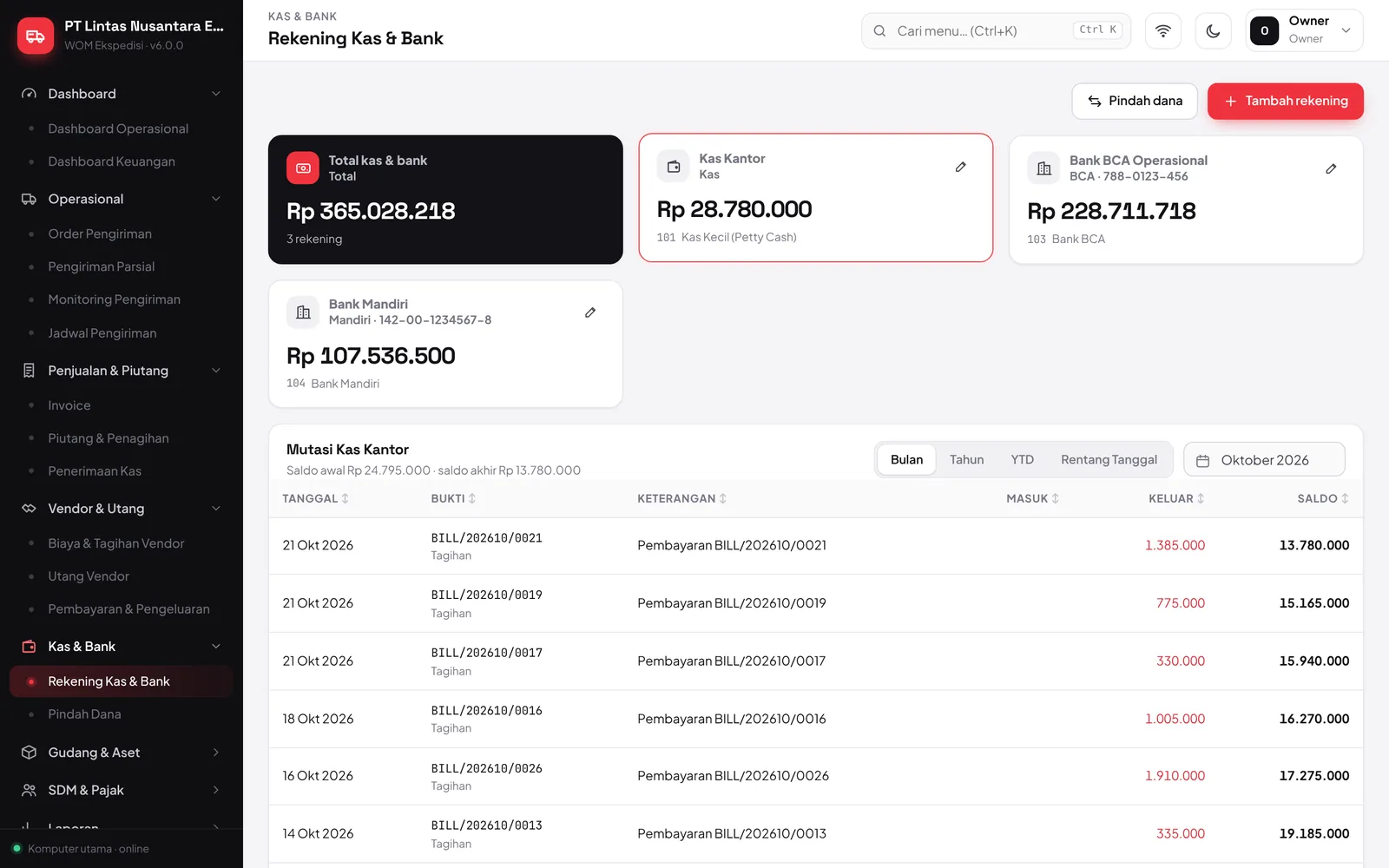Click Total kas & bank red icon
Screen dimensions: 1389x868
303,168
